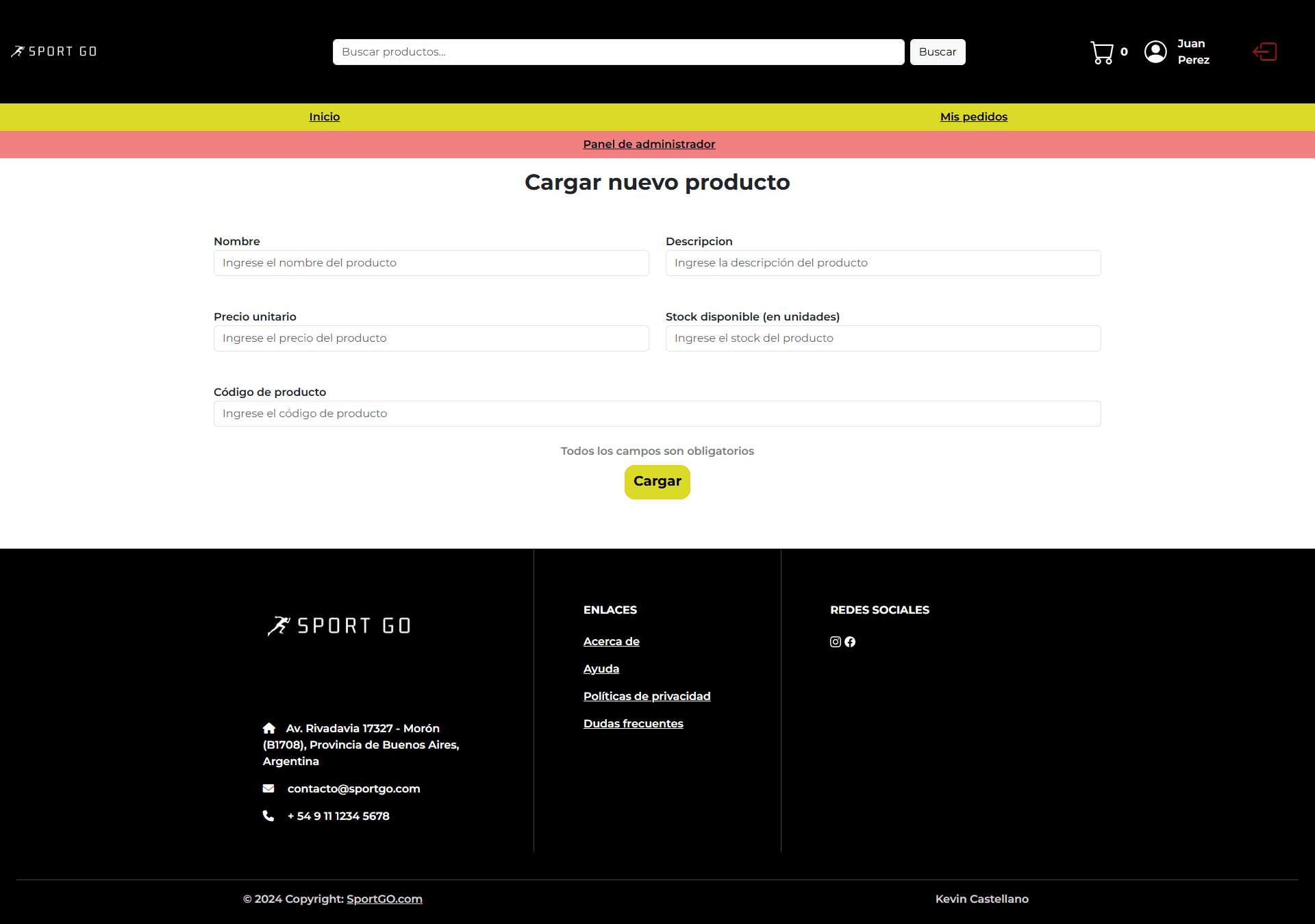Open the Instagram social icon
The height and width of the screenshot is (924, 1315).
pyautogui.click(x=835, y=642)
